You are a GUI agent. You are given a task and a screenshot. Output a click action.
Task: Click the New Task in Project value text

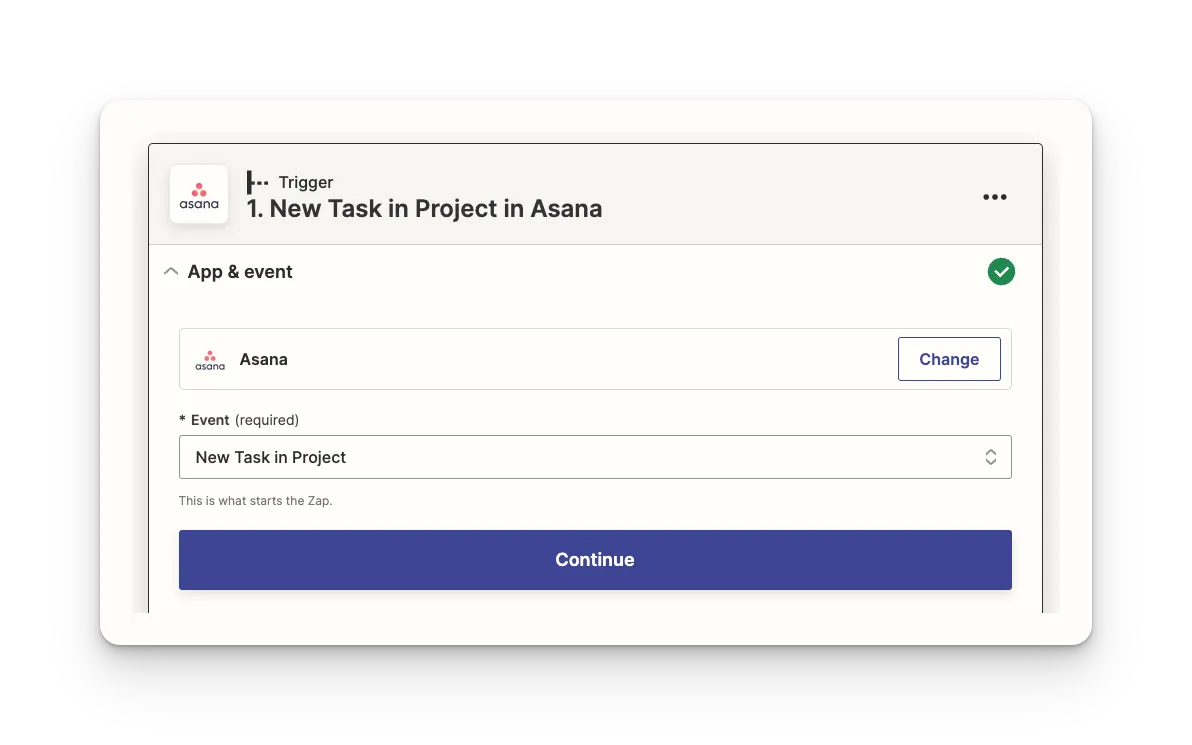(271, 457)
